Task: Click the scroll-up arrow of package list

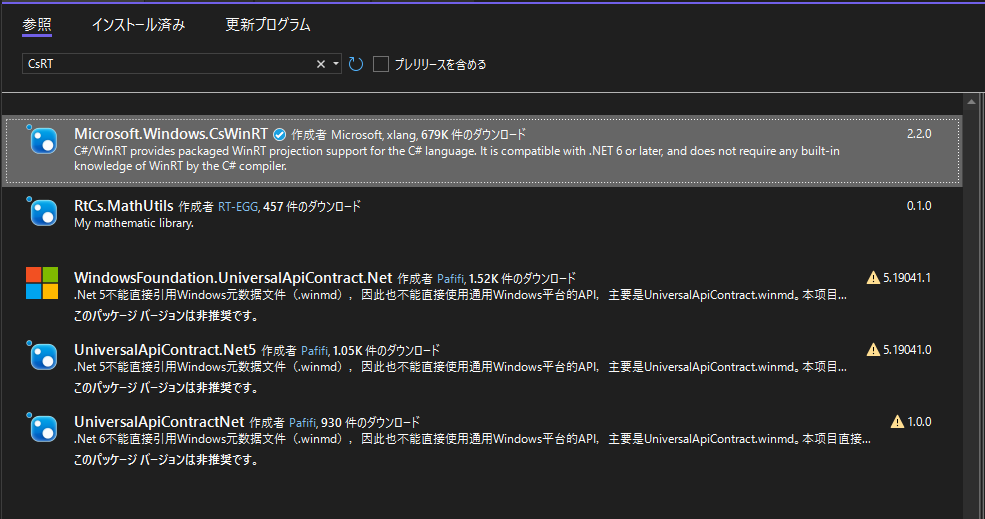Action: (972, 101)
